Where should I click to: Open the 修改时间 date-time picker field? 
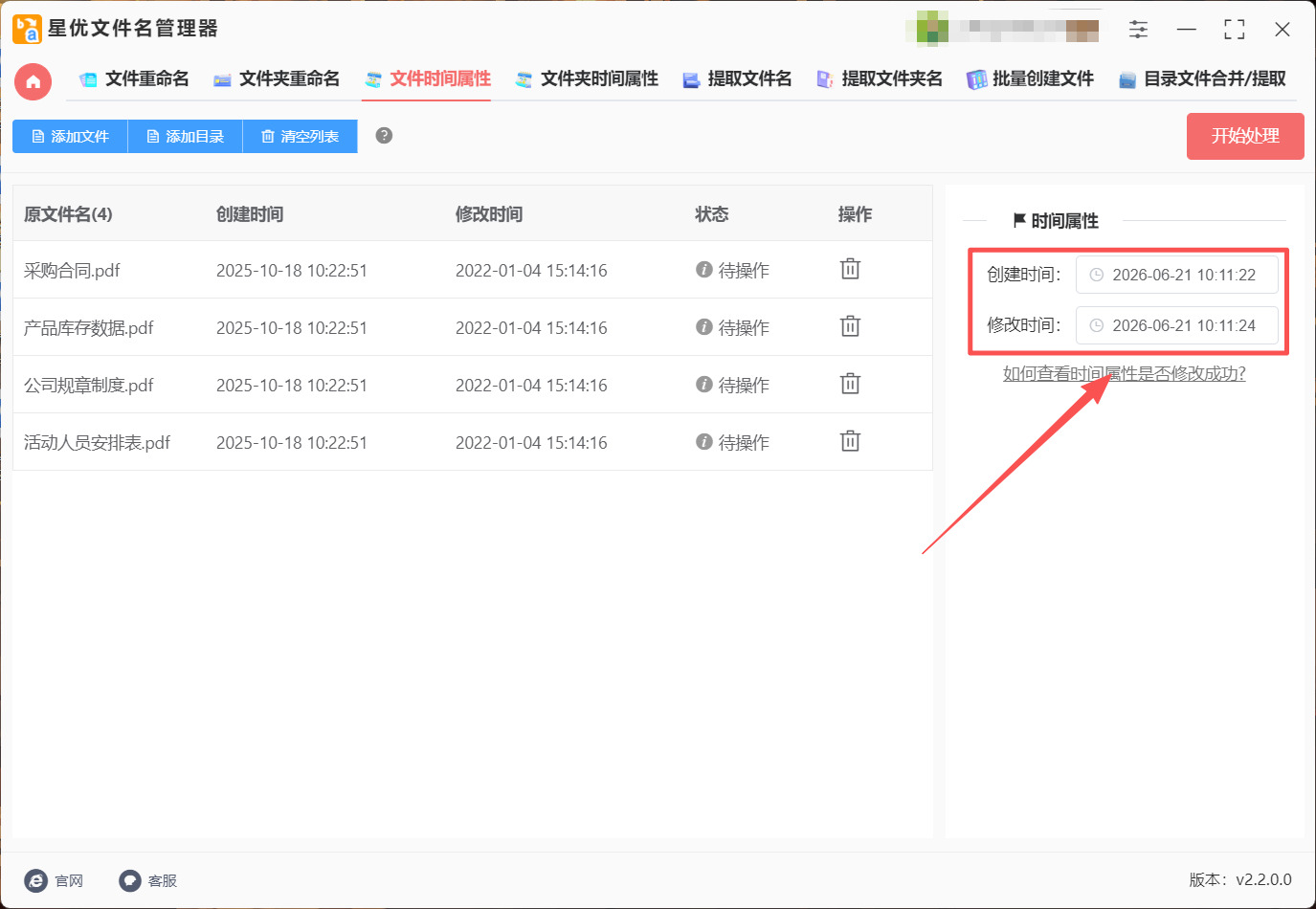1176,325
